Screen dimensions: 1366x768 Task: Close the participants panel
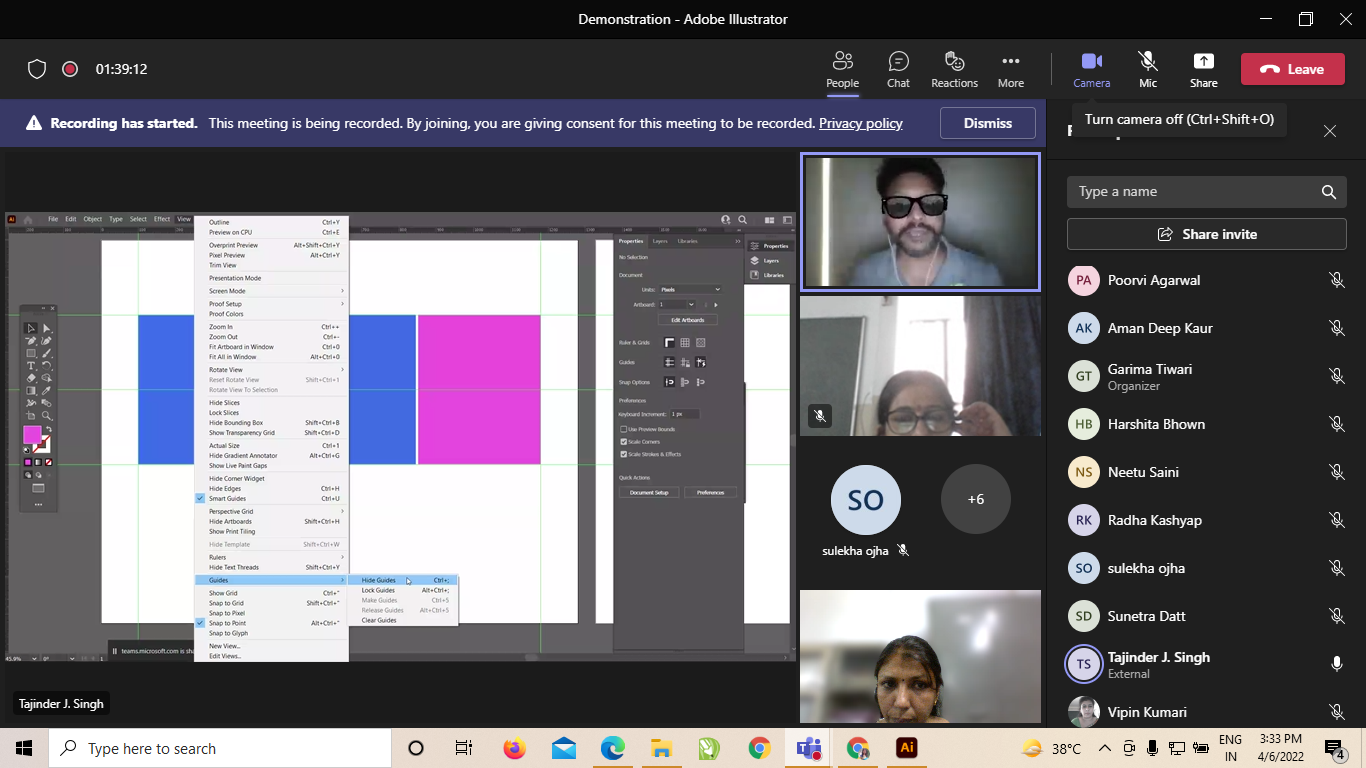point(1329,131)
